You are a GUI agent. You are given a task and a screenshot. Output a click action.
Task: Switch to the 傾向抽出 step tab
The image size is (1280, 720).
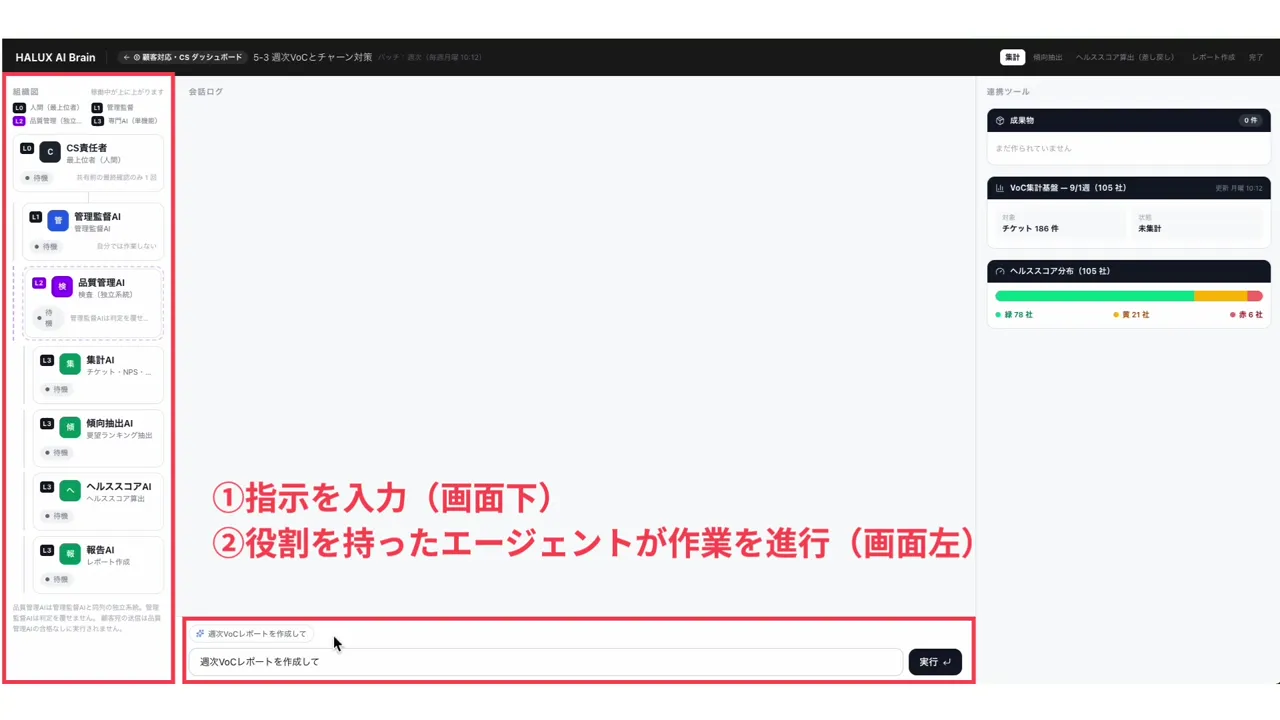[1047, 58]
